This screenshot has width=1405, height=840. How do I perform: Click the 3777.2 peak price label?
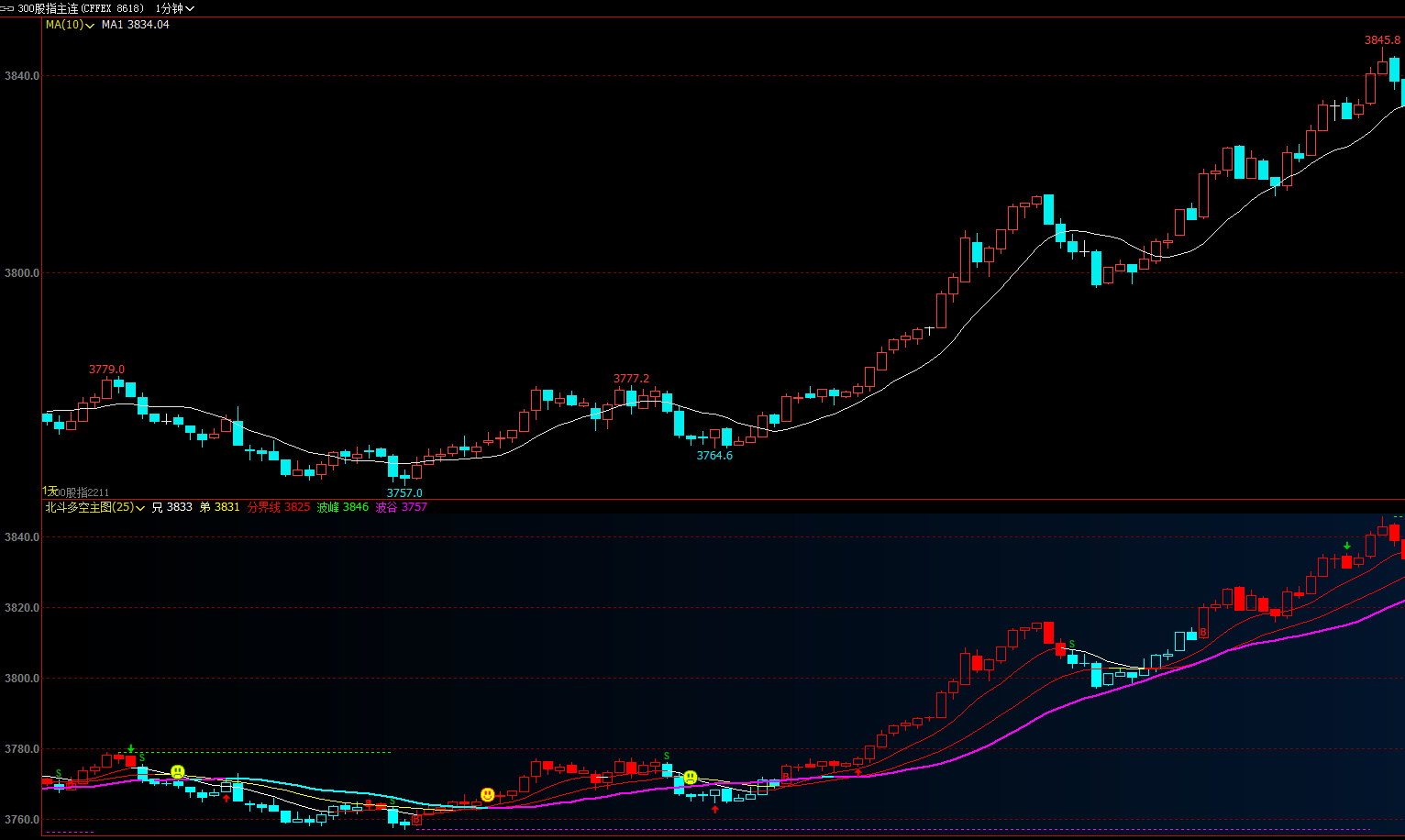[631, 379]
